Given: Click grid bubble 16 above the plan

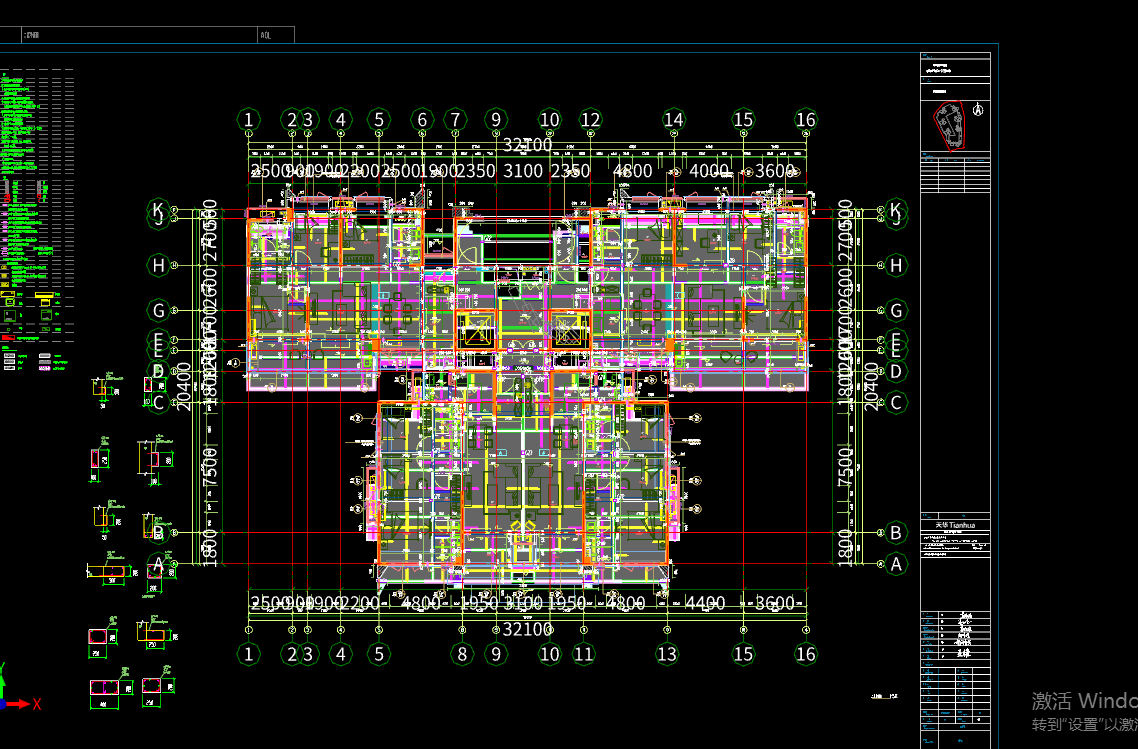Looking at the screenshot, I should 806,120.
